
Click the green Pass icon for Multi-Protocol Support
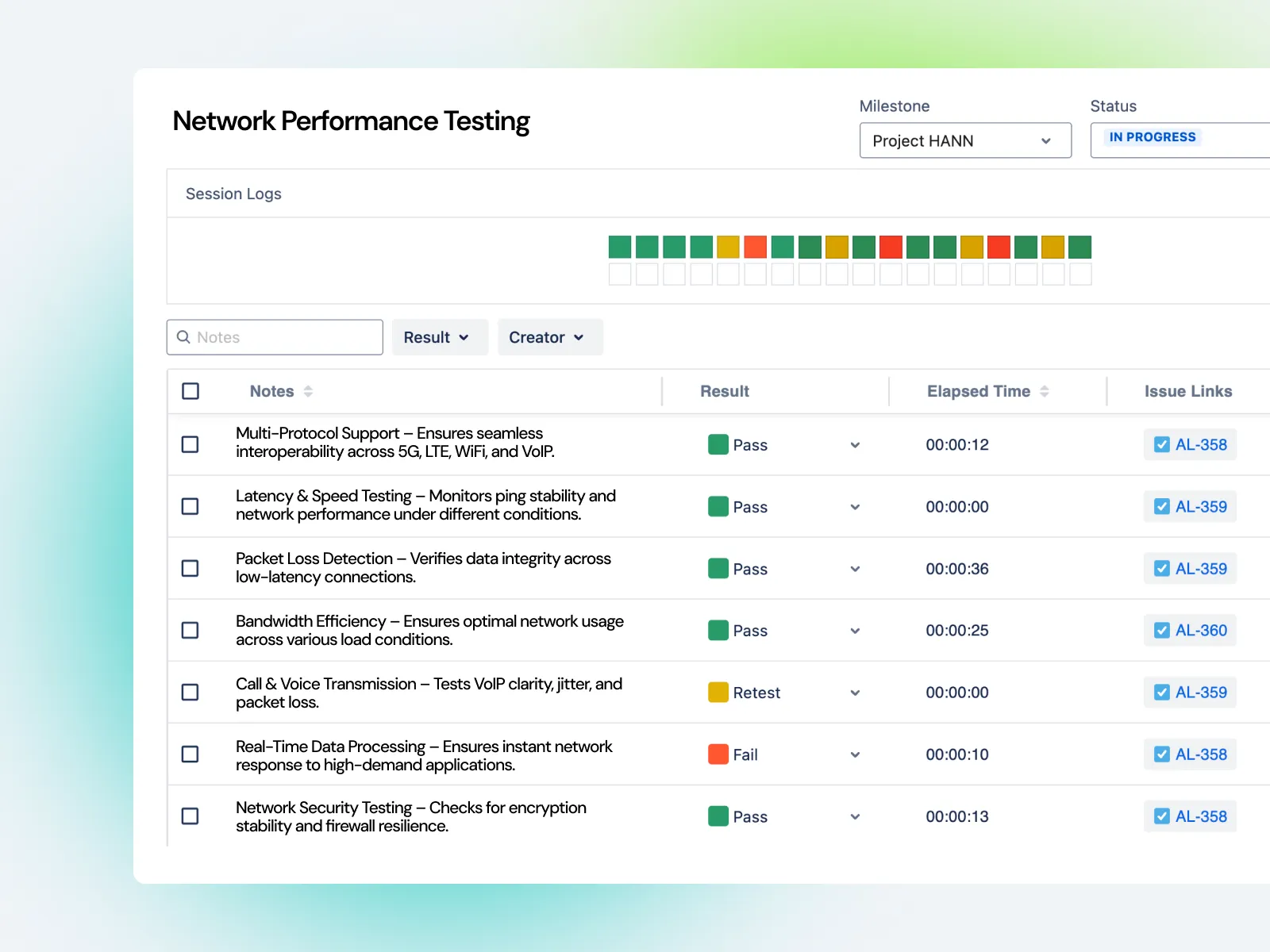coord(718,444)
